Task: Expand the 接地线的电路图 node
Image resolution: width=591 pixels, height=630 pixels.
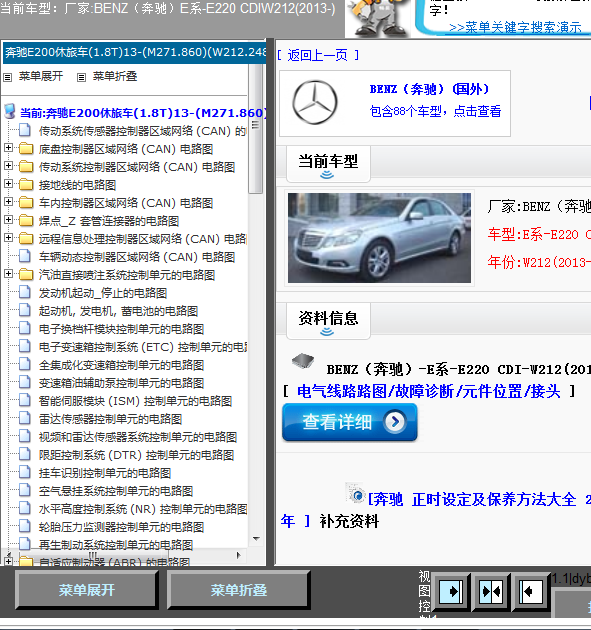Action: (x=8, y=184)
